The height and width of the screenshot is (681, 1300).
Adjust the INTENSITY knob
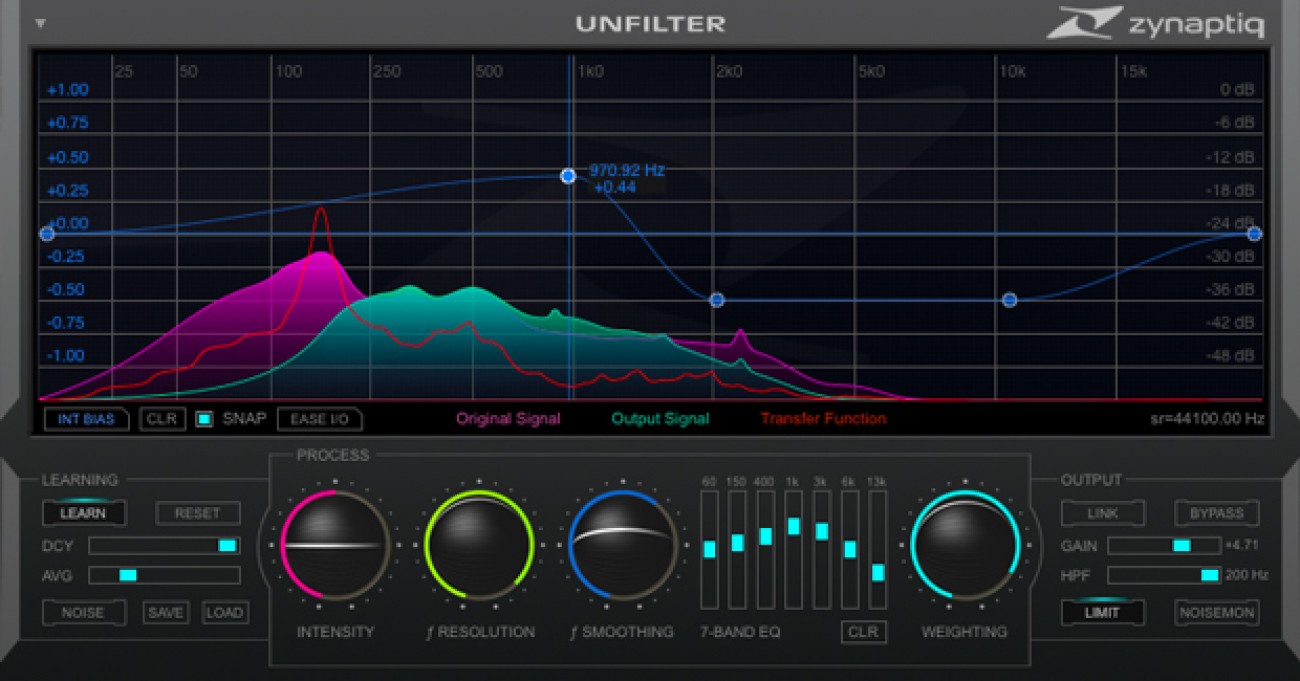click(335, 545)
